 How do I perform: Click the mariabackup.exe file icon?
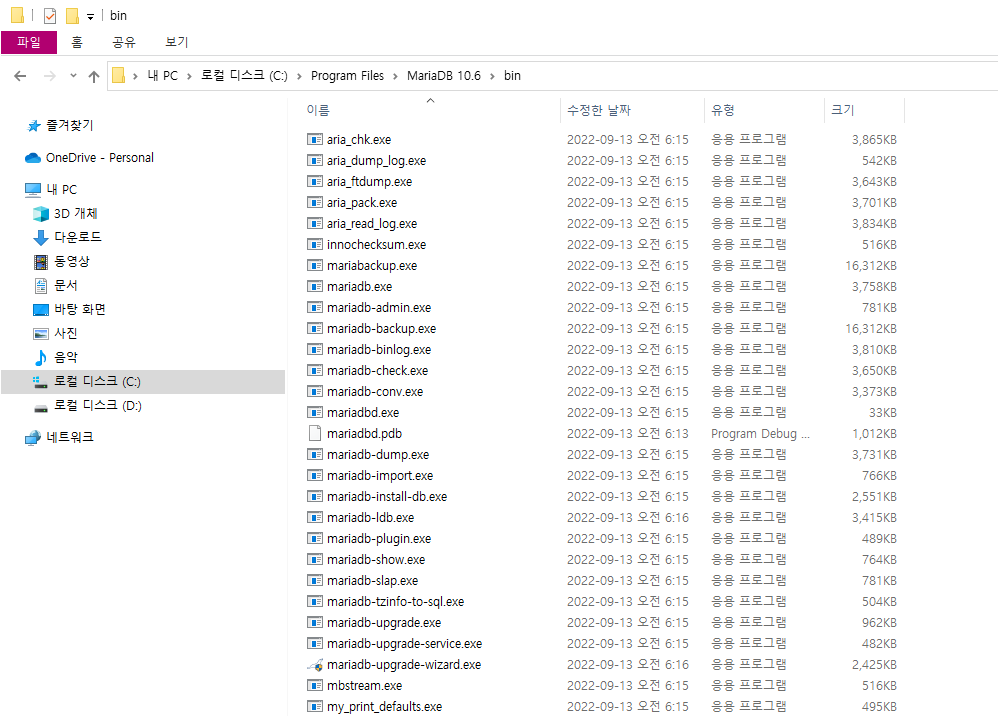click(314, 265)
